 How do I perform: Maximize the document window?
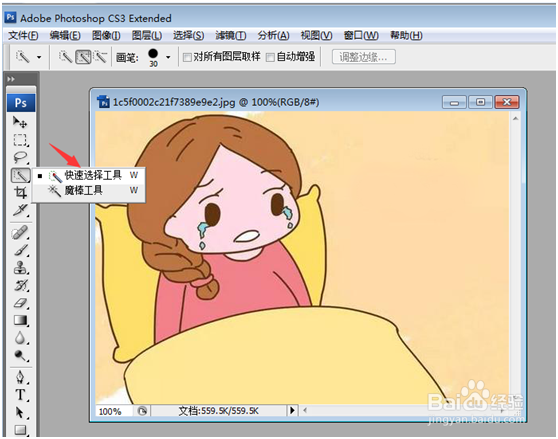pyautogui.click(x=480, y=102)
